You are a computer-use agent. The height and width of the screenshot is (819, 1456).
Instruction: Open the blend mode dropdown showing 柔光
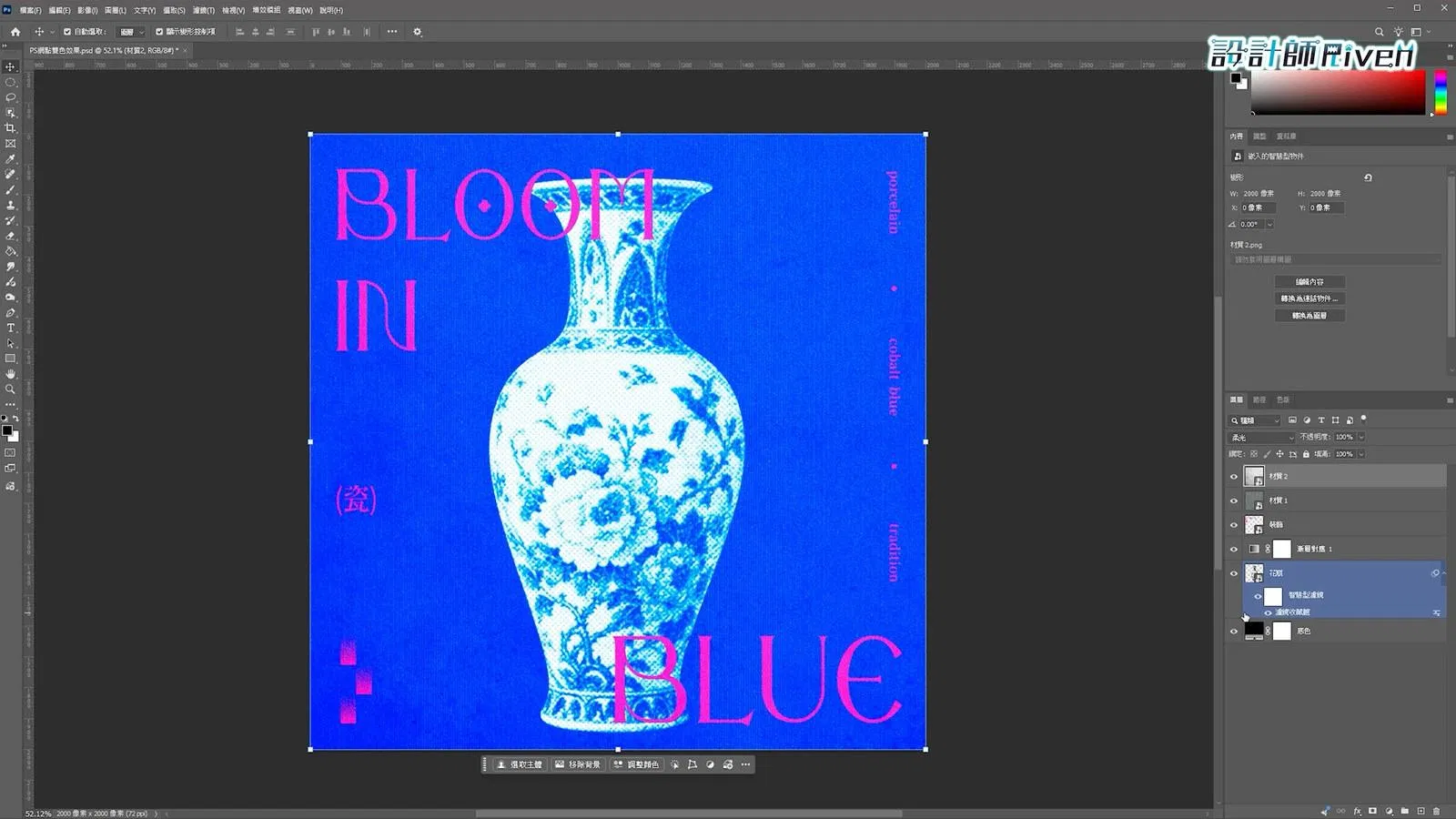pos(1261,438)
